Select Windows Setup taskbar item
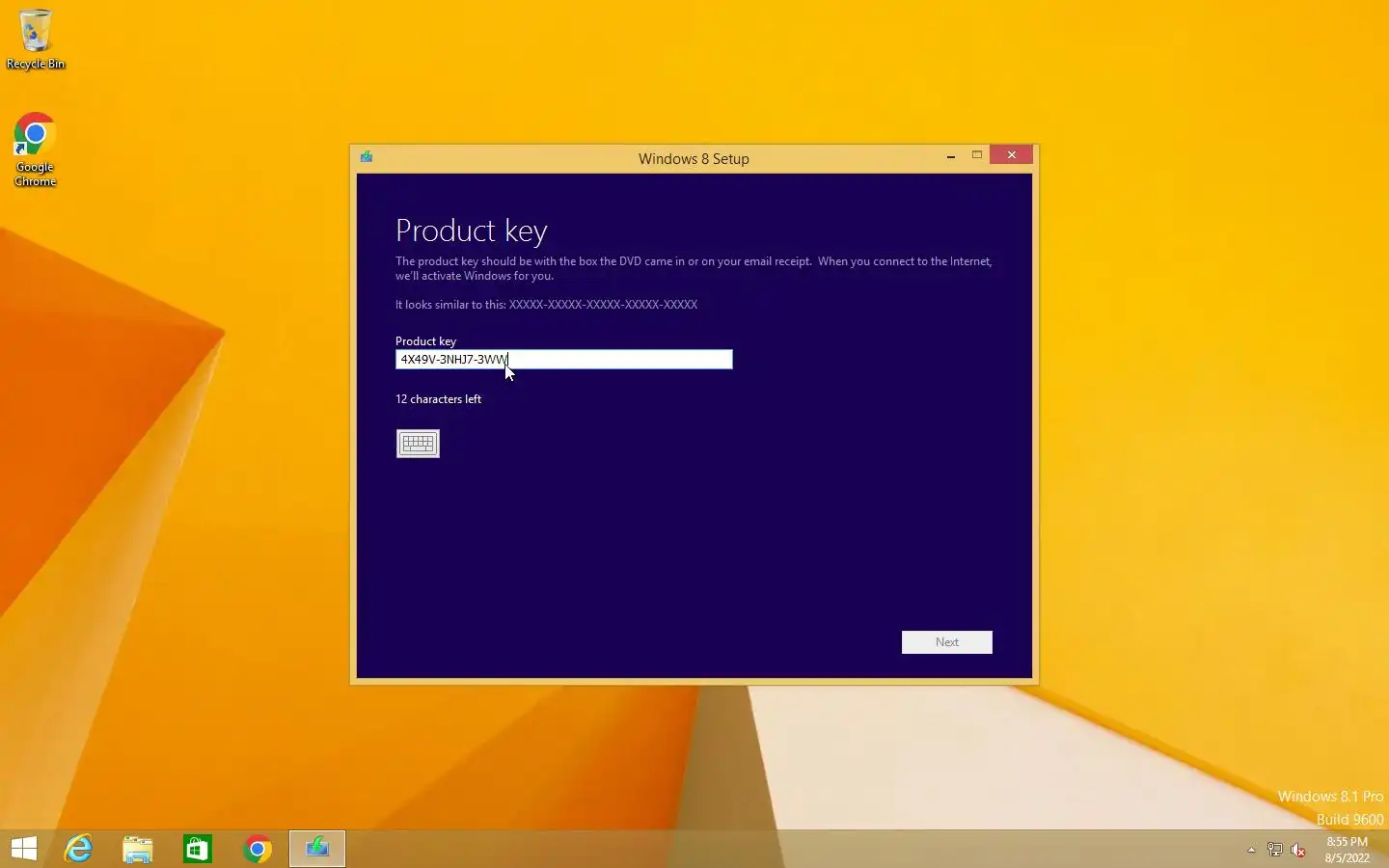The height and width of the screenshot is (868, 1389). (x=317, y=849)
